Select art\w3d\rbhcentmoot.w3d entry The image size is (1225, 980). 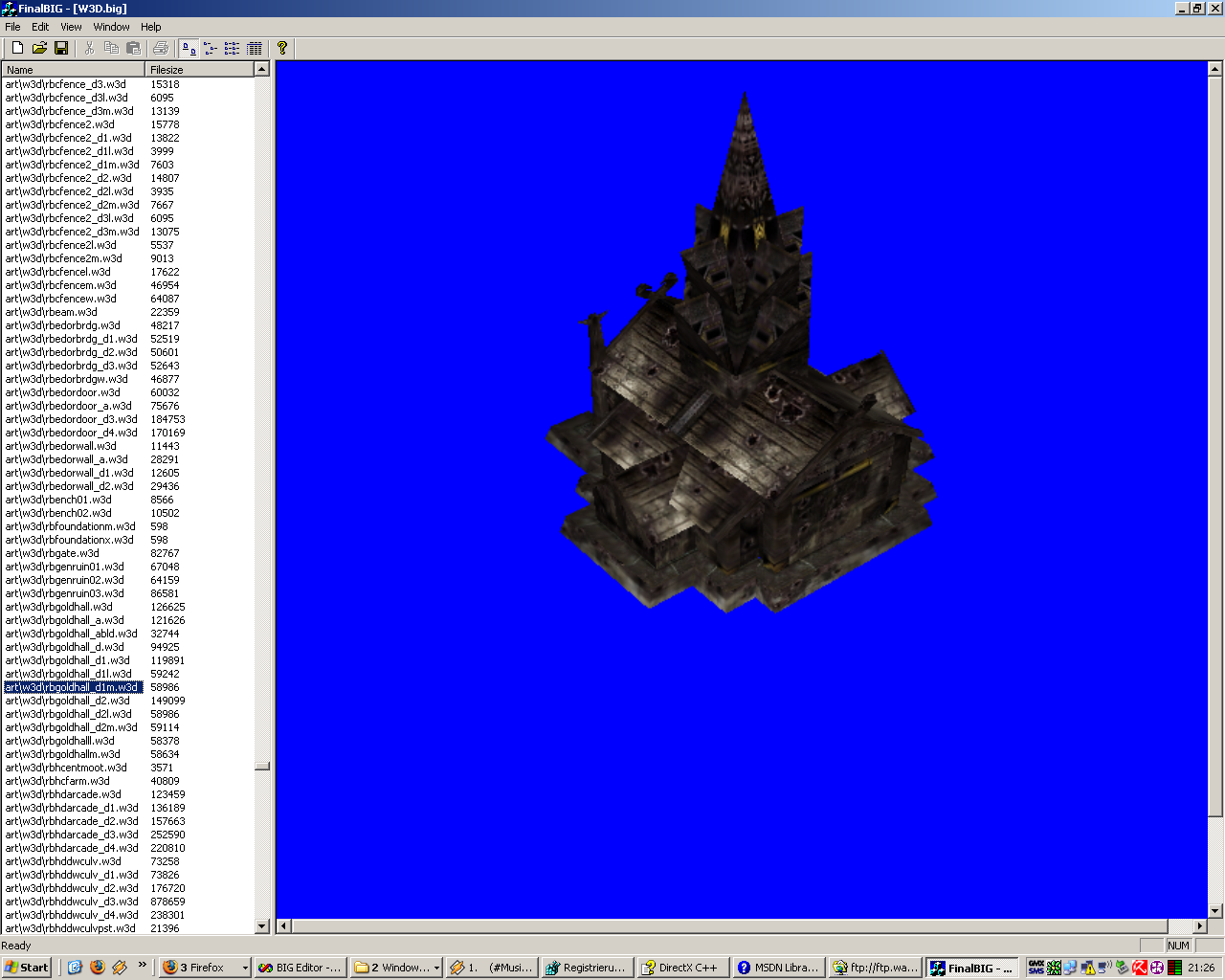(x=66, y=768)
